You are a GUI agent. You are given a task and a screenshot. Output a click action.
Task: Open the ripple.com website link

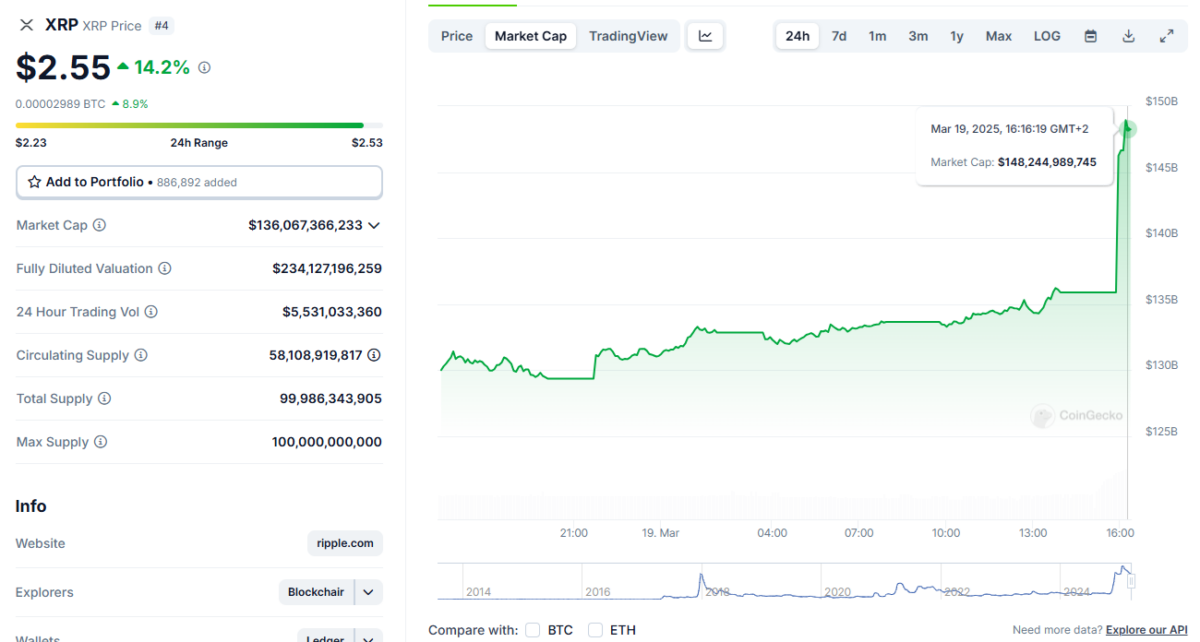pos(345,544)
